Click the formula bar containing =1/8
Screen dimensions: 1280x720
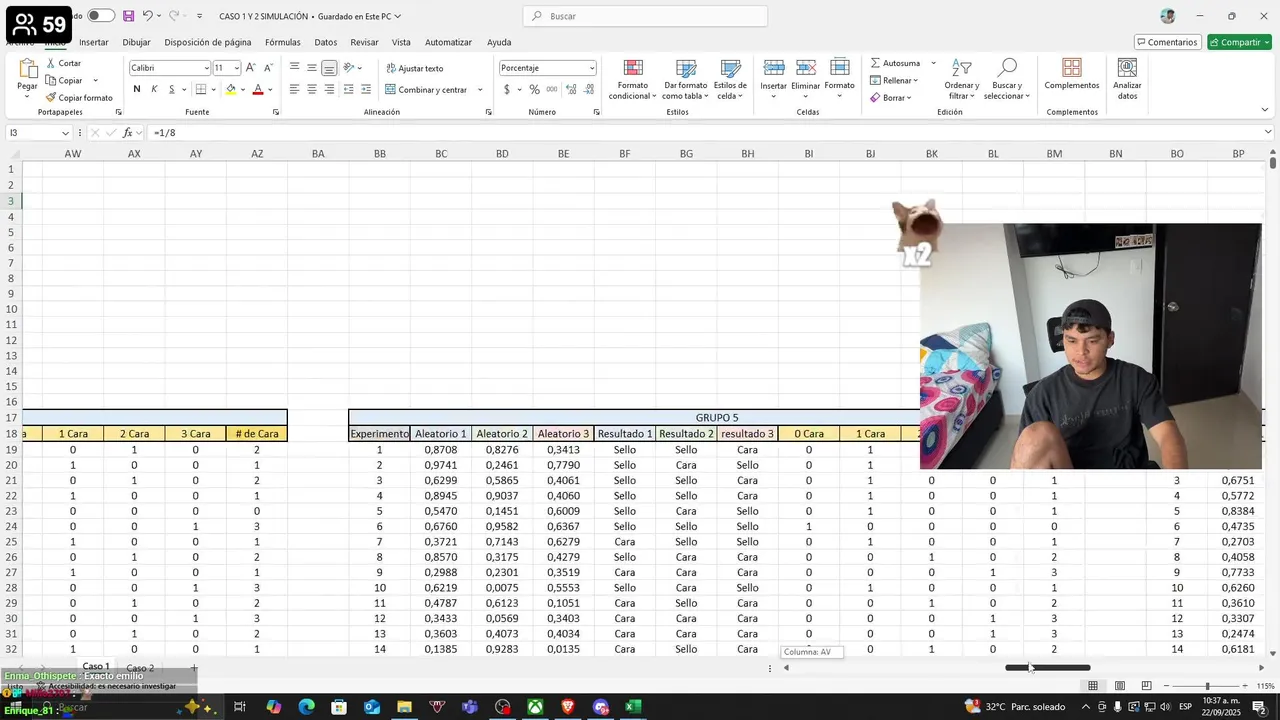coord(708,133)
